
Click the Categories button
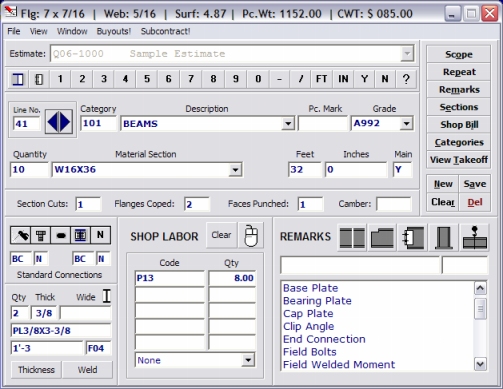[x=459, y=142]
